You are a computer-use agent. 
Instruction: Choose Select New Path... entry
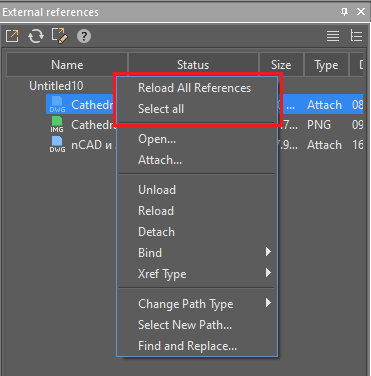pos(197,325)
